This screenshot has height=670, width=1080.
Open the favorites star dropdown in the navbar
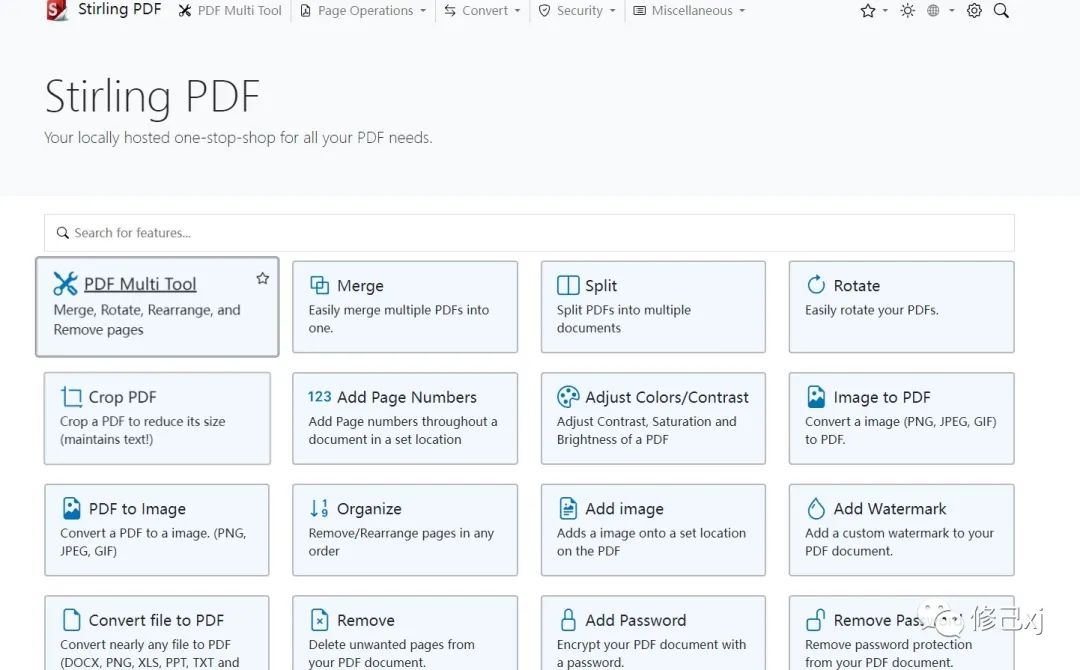874,10
